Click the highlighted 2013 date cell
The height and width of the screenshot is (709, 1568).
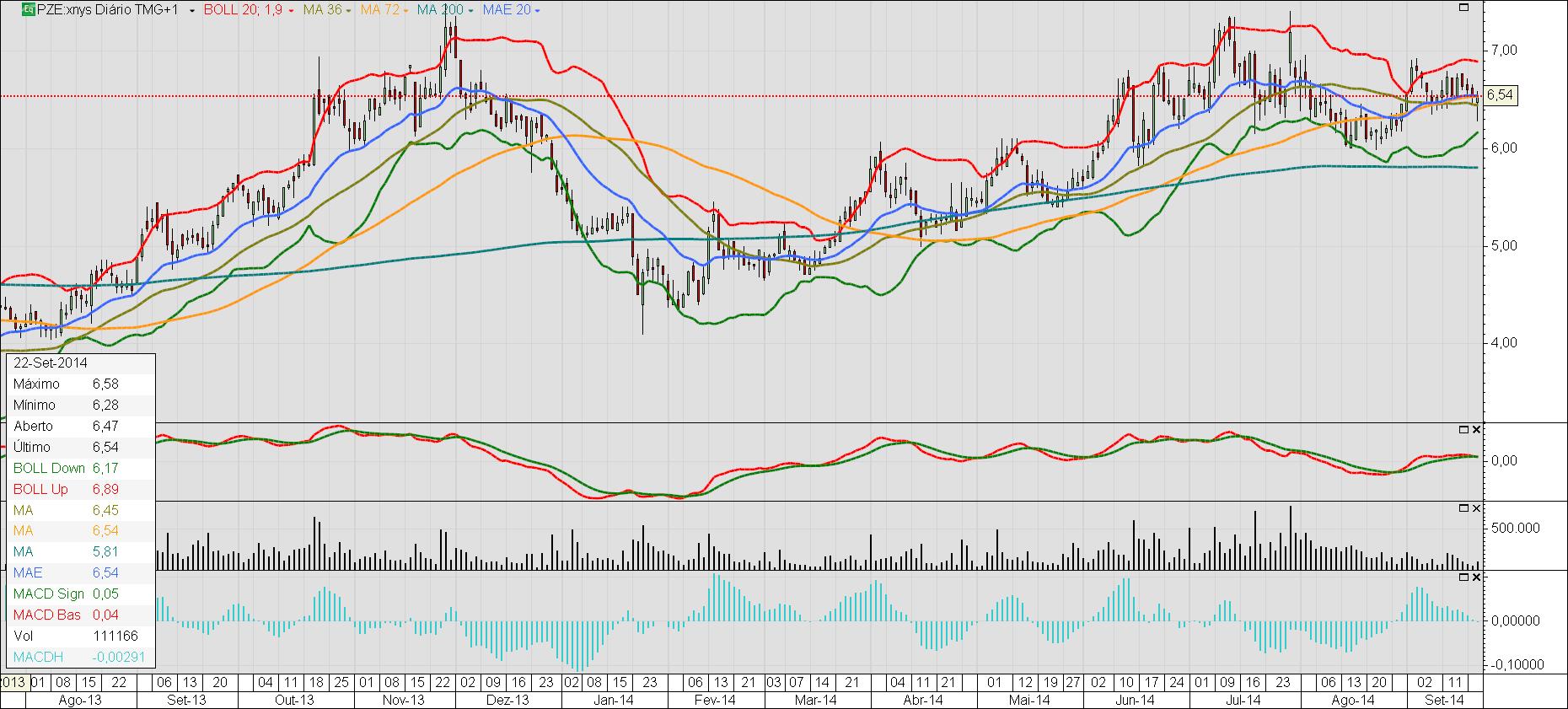pyautogui.click(x=13, y=682)
